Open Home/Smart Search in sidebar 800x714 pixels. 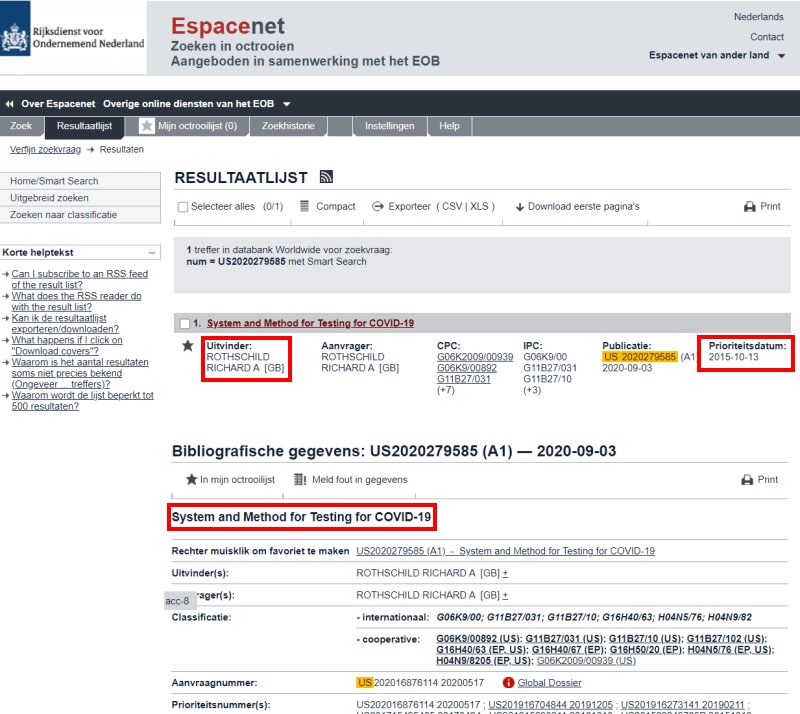click(x=80, y=181)
